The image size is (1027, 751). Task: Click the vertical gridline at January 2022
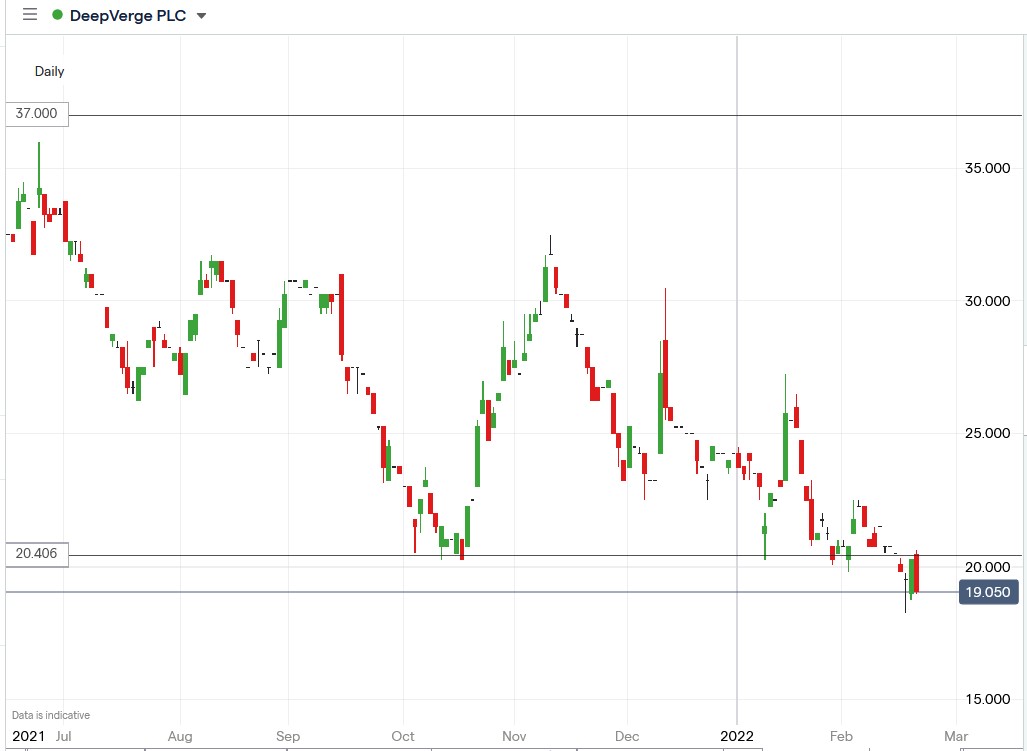(738, 400)
